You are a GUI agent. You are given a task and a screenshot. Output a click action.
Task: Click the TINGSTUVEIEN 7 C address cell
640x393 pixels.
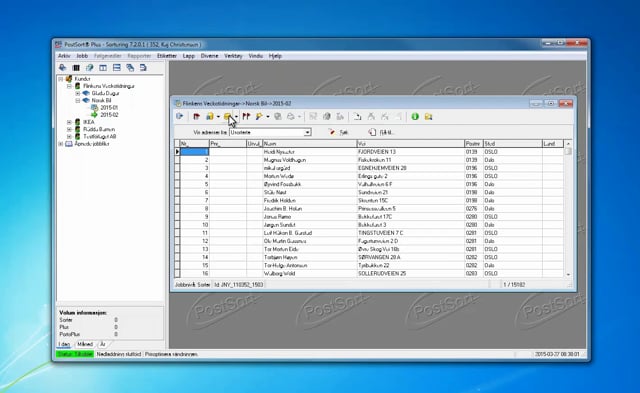411,233
